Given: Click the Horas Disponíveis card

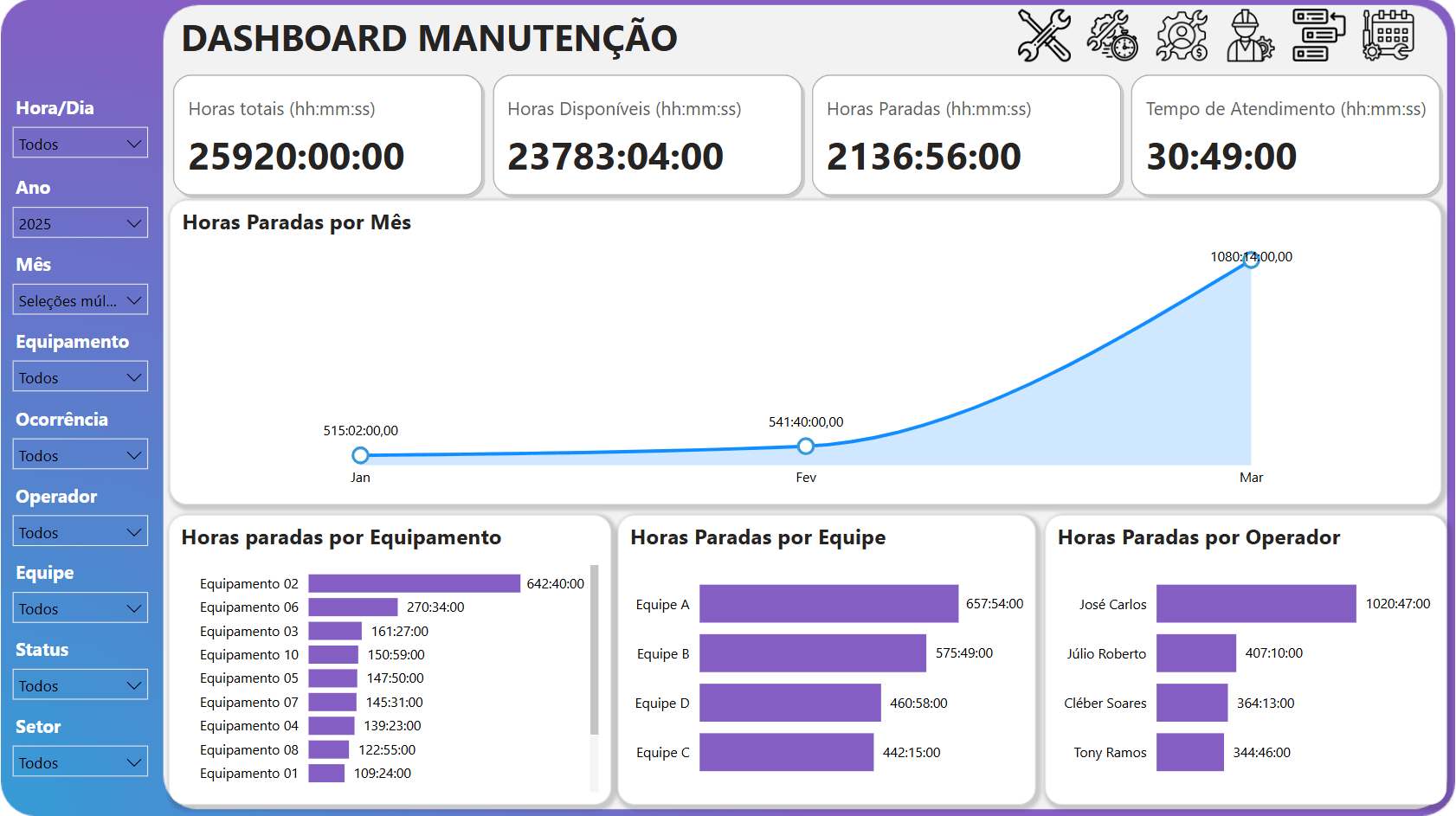Looking at the screenshot, I should 647,135.
